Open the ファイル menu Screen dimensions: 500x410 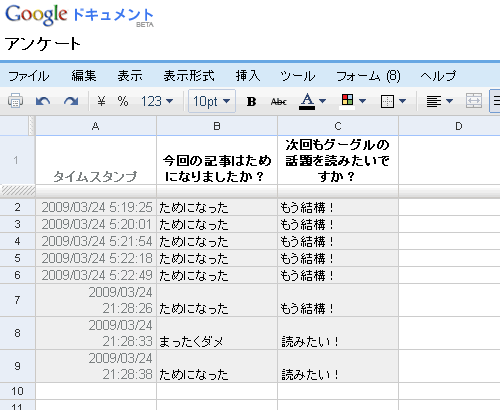tap(28, 76)
